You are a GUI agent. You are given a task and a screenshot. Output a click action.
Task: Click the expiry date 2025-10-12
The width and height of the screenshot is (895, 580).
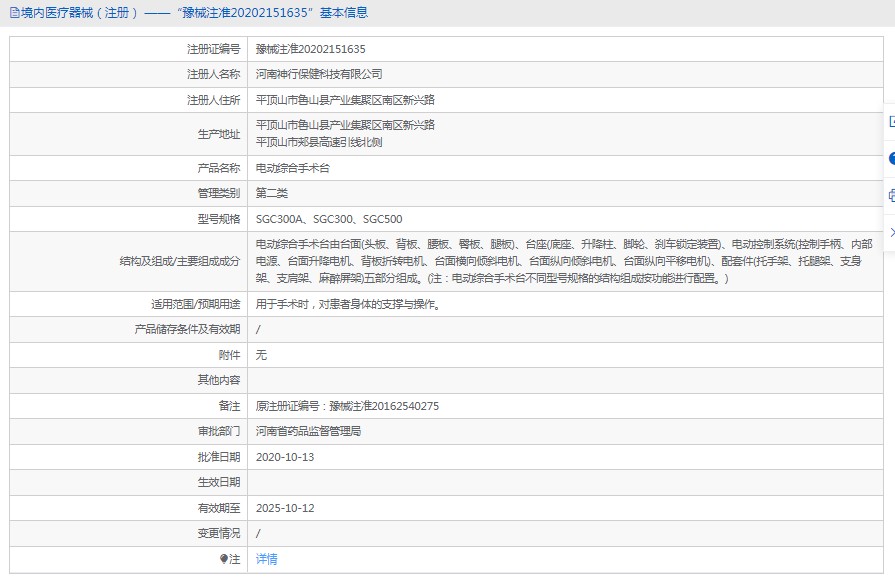[285, 508]
